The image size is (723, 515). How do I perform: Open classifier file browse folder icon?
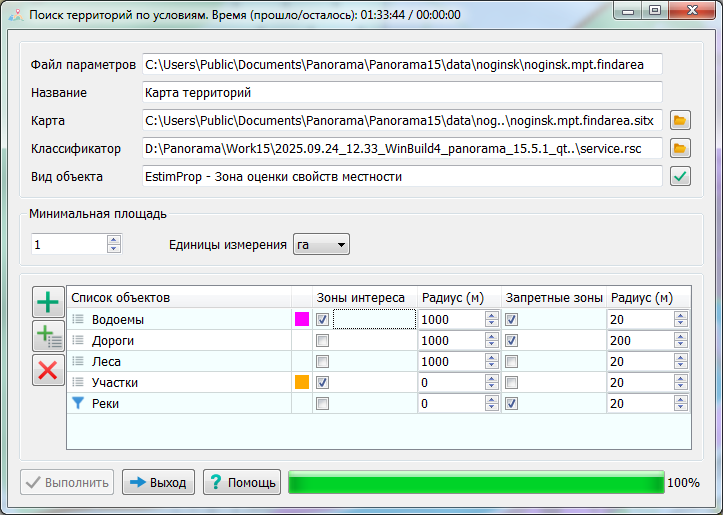(680, 149)
